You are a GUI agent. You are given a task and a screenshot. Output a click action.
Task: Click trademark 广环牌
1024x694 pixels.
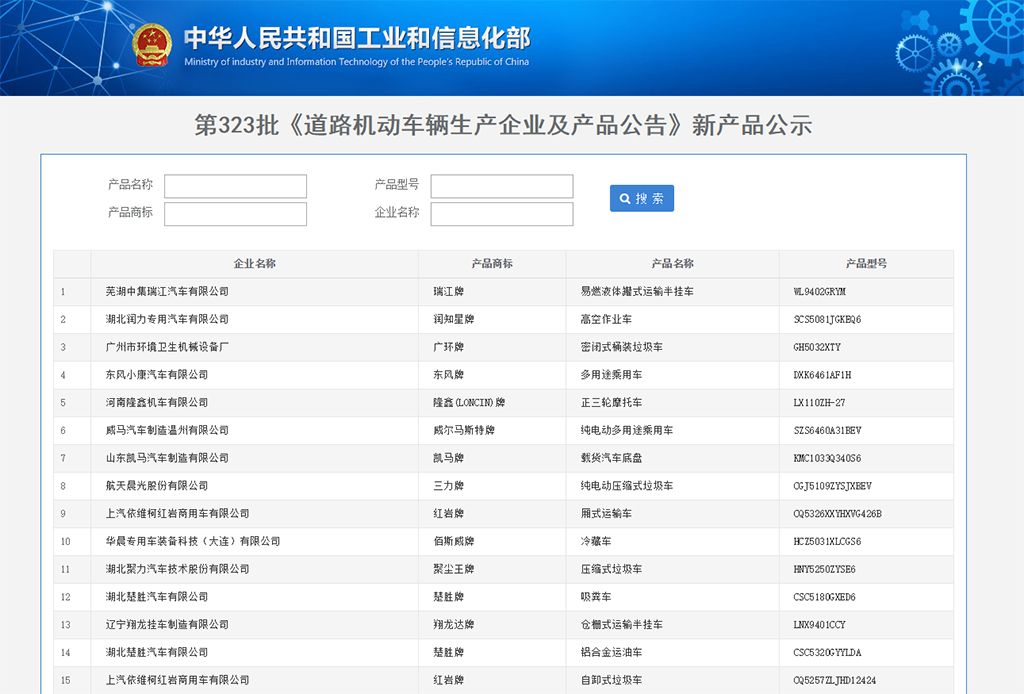449,347
